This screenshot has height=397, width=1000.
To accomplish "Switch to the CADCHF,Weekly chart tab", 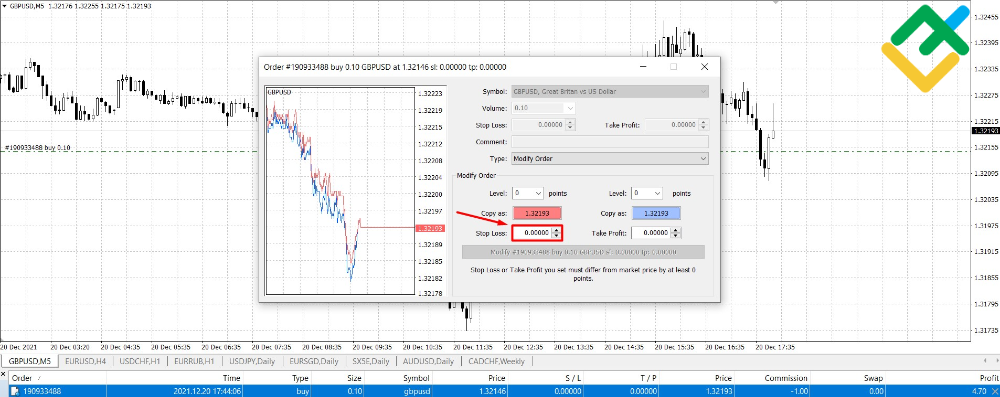I will coord(497,361).
